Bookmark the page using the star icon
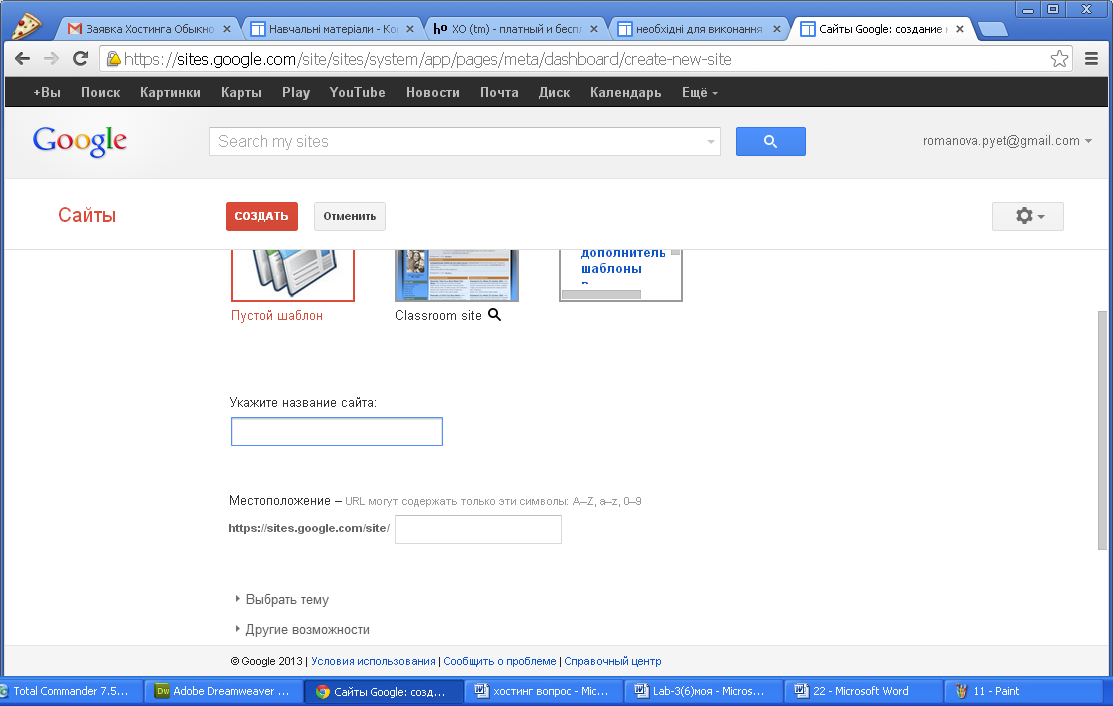This screenshot has width=1113, height=706. pyautogui.click(x=1059, y=59)
